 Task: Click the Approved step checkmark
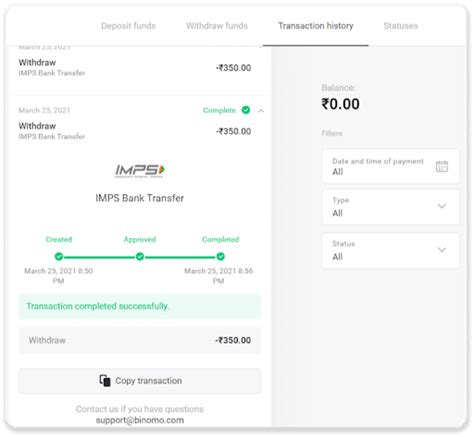point(140,256)
